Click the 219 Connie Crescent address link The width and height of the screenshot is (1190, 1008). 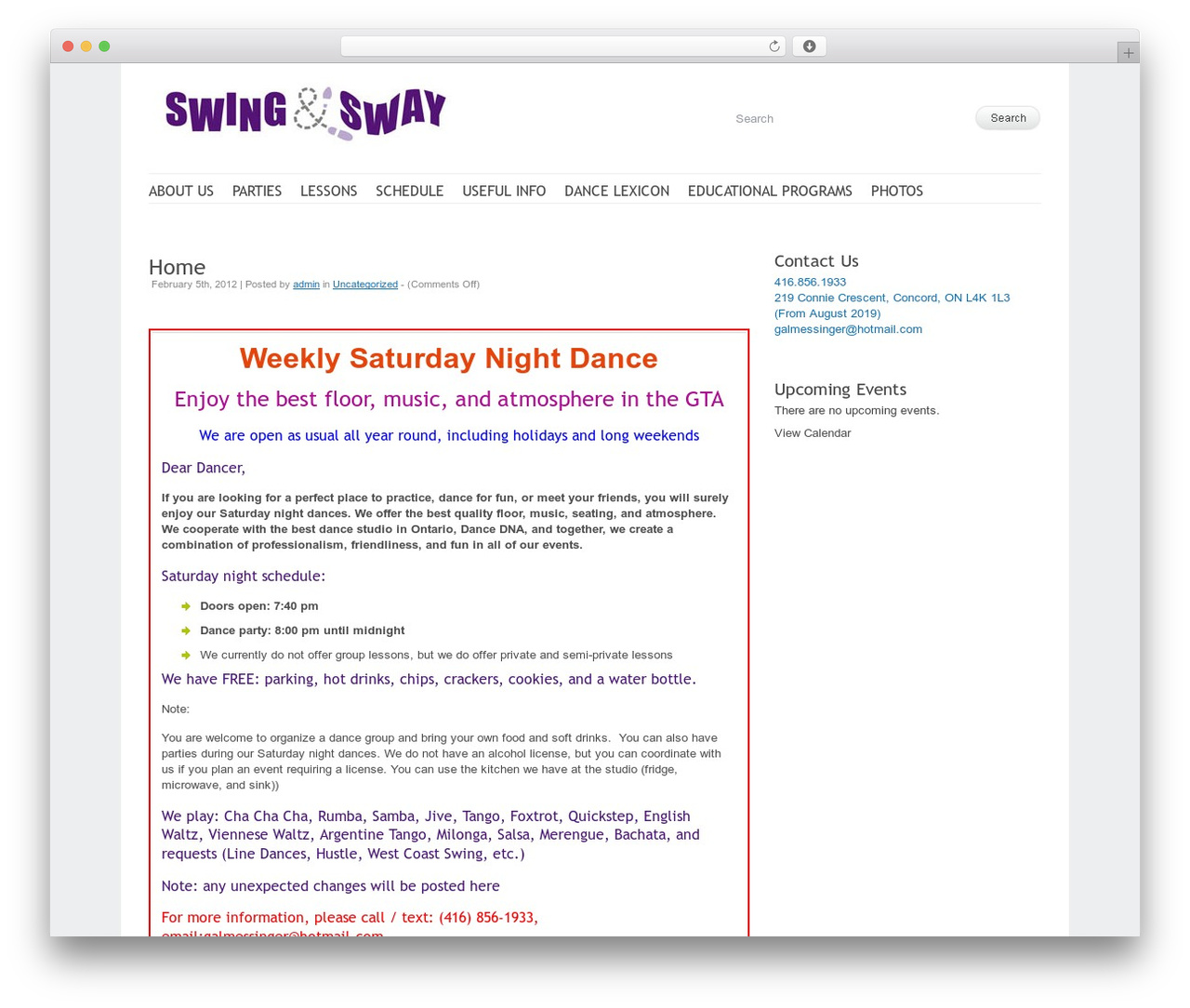[892, 298]
